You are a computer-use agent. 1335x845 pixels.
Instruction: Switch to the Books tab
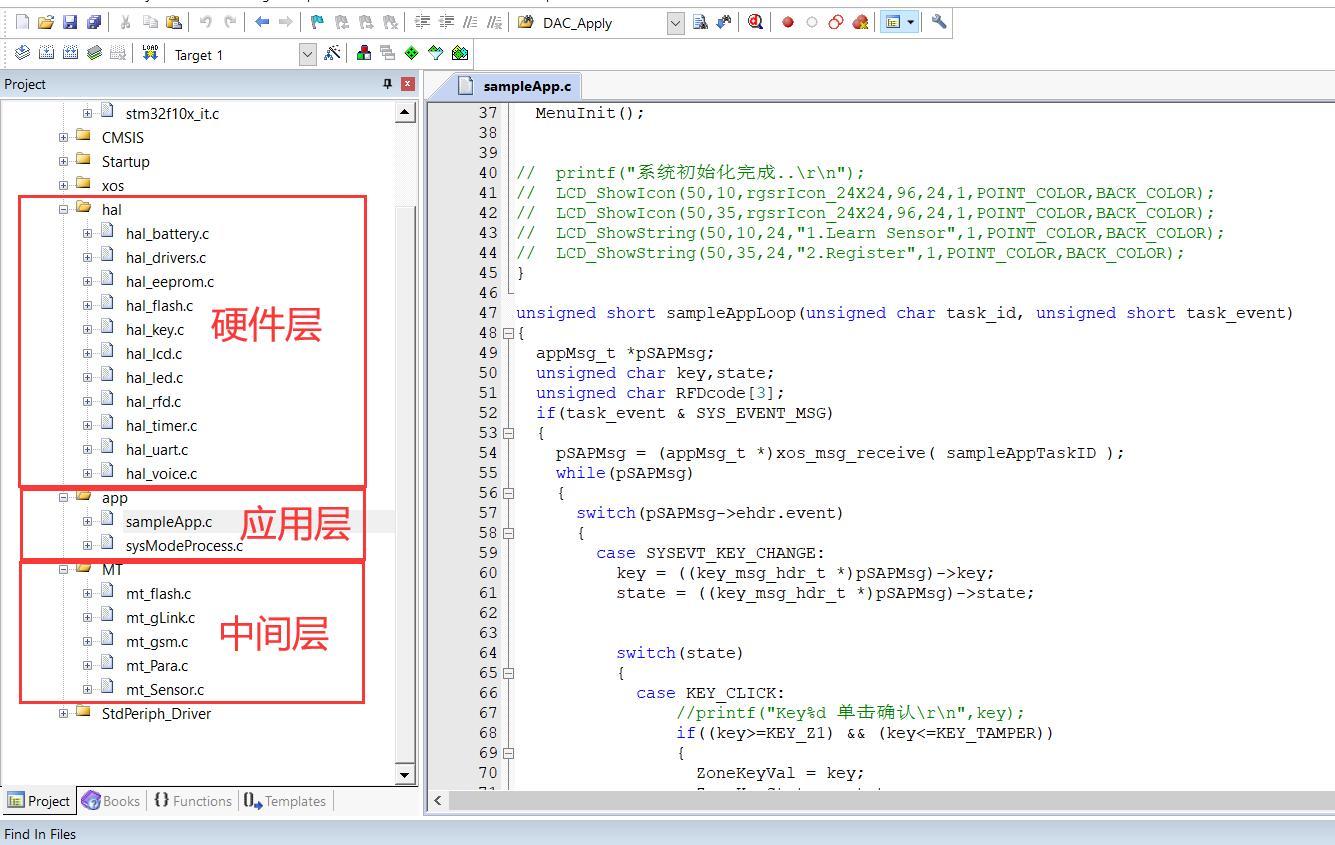pyautogui.click(x=111, y=800)
